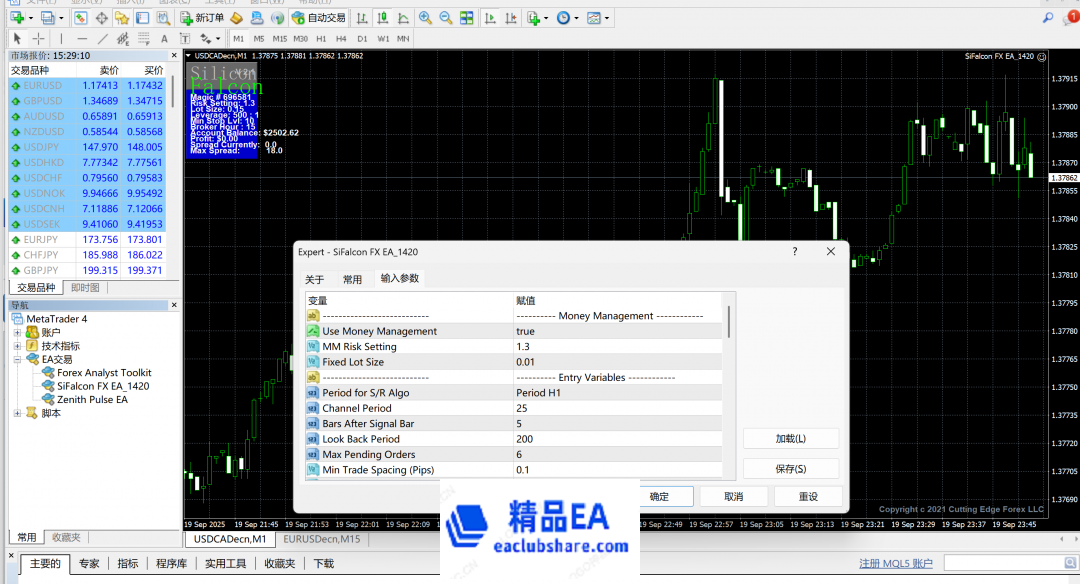Click the zoom in magnifier icon
The image size is (1080, 584).
pos(426,18)
